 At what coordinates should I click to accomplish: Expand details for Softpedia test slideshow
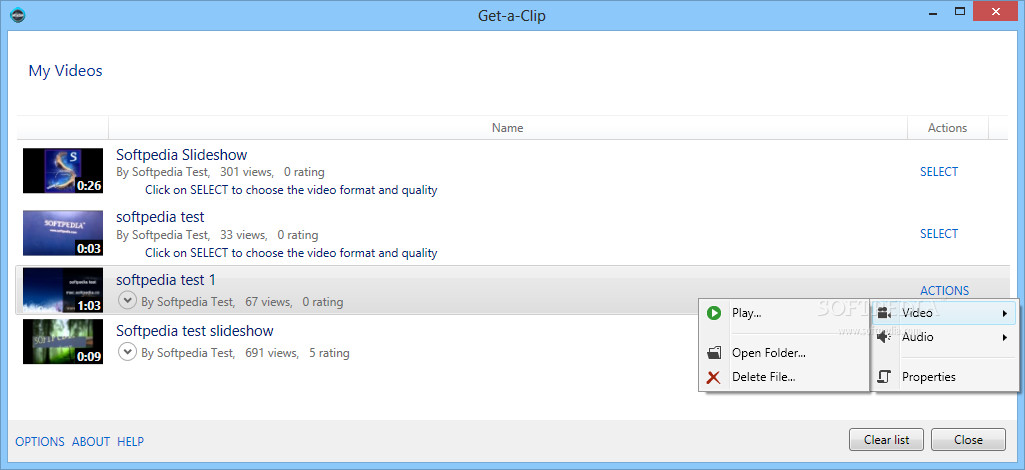point(127,352)
